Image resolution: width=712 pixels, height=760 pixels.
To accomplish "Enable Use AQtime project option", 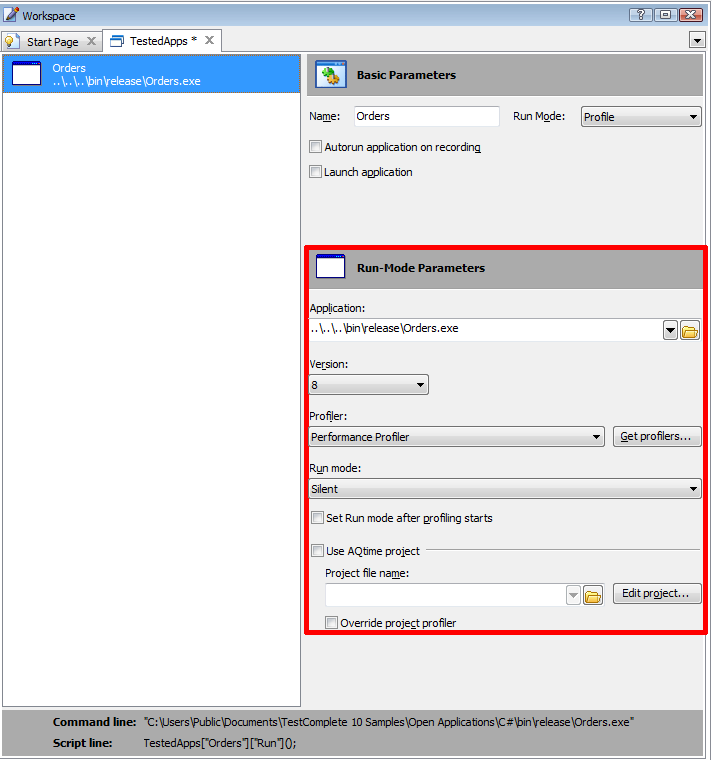I will click(317, 551).
